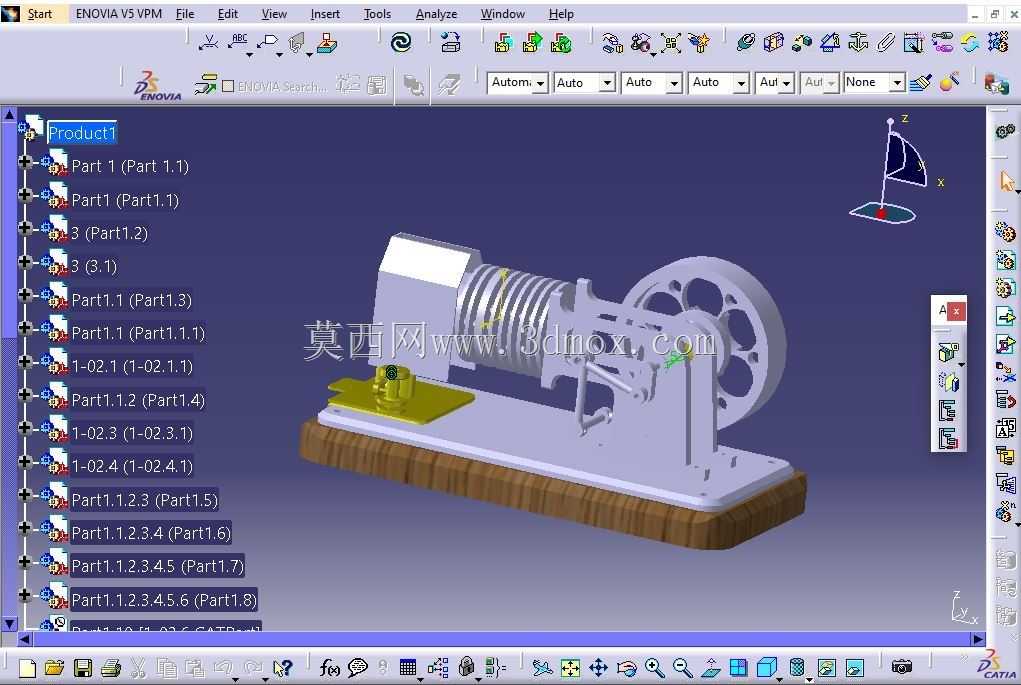The image size is (1021, 685).
Task: Select Part1.1.2.3 (Part1.5) tree item
Action: pyautogui.click(x=145, y=500)
